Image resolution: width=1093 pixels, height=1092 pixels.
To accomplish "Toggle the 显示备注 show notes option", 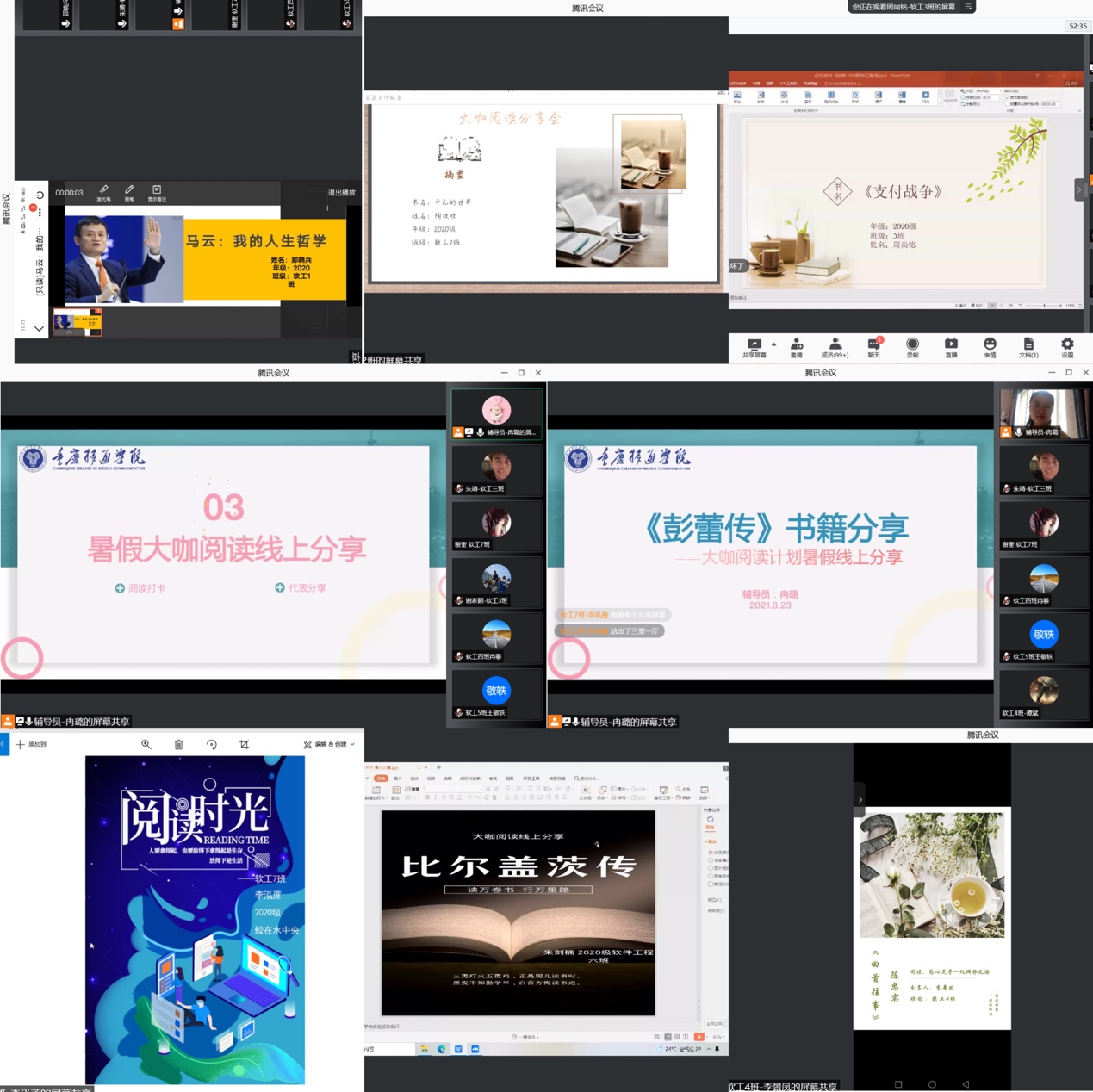I will pyautogui.click(x=157, y=192).
